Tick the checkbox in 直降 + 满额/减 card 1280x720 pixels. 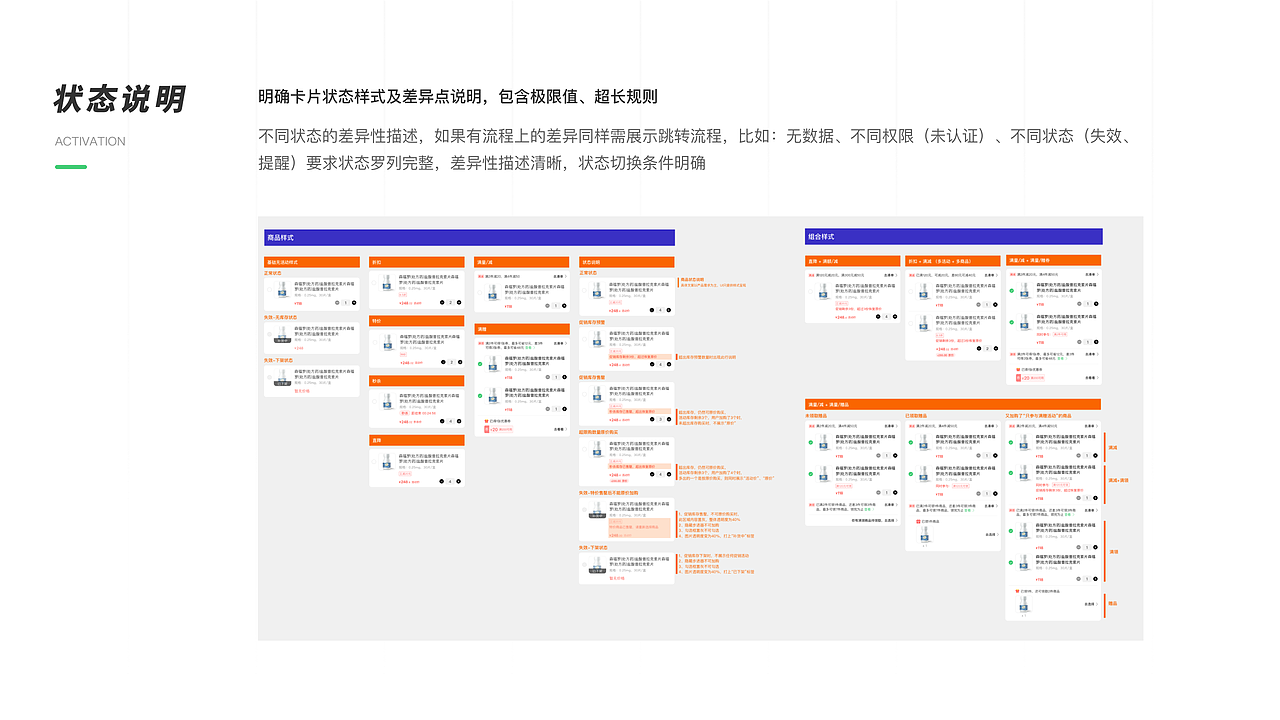[810, 291]
